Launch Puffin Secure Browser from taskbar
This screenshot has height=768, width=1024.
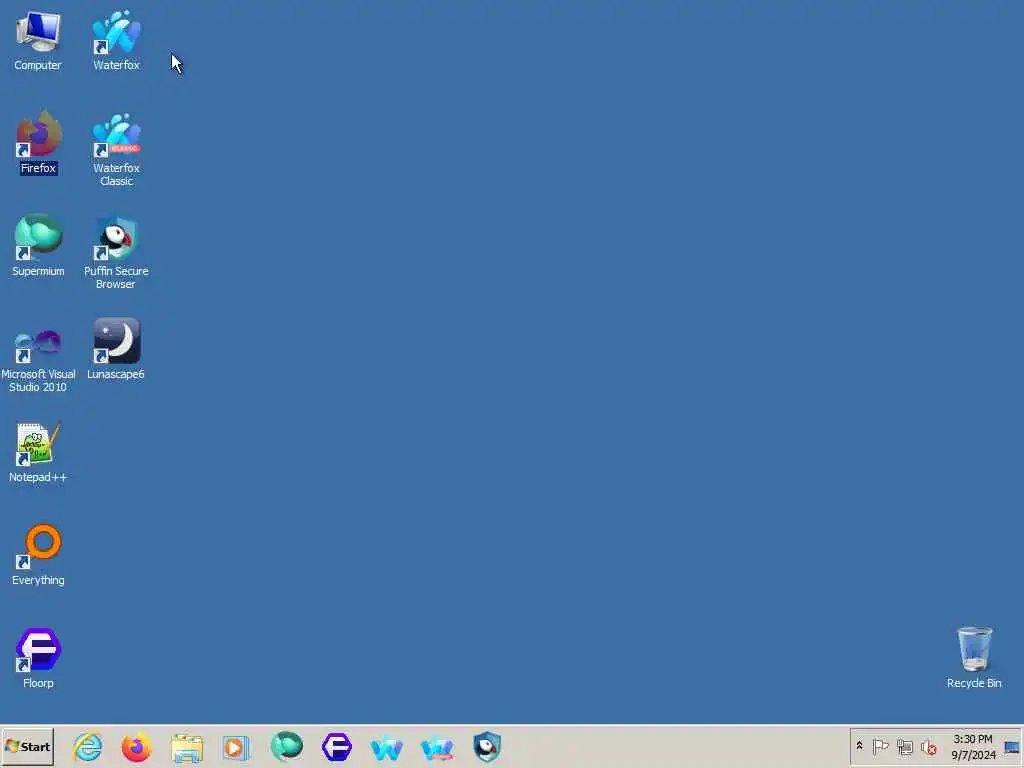[487, 747]
